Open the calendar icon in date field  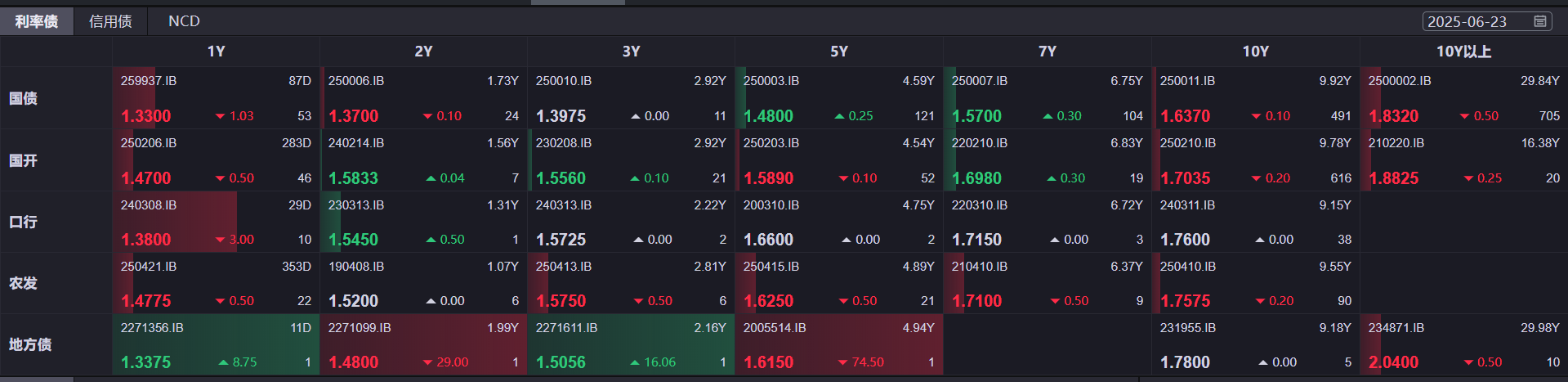[x=1540, y=21]
